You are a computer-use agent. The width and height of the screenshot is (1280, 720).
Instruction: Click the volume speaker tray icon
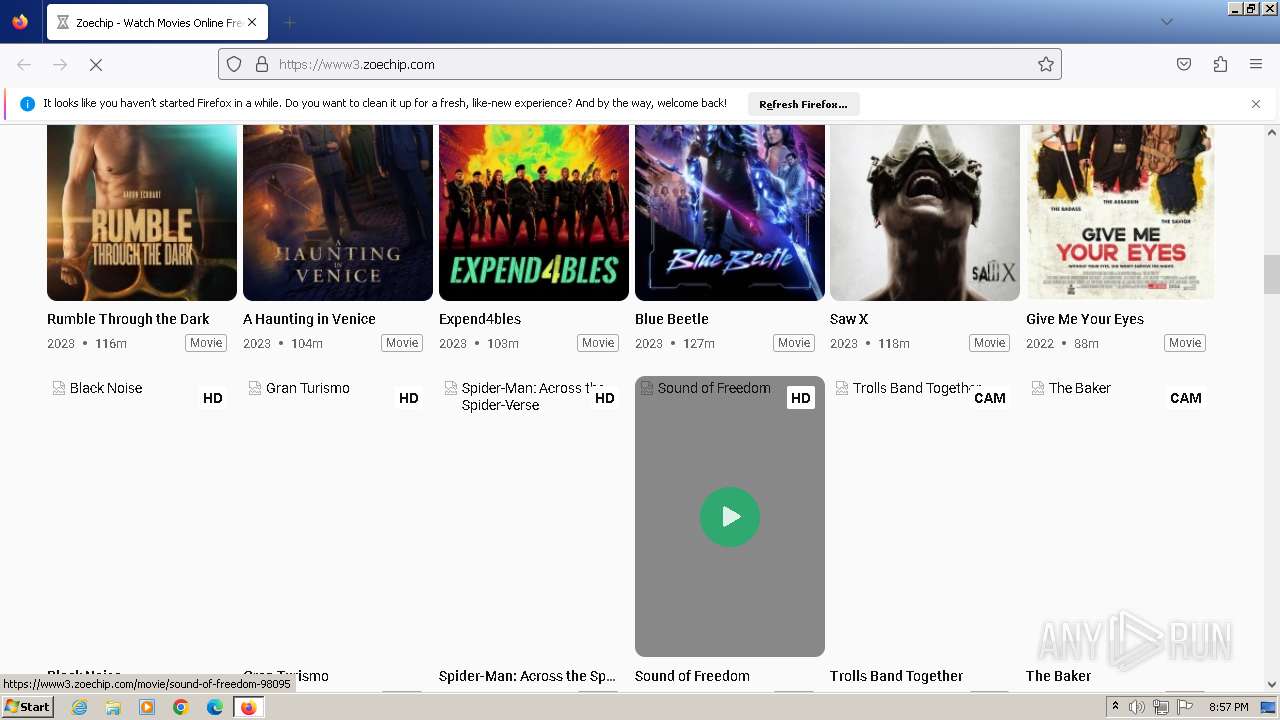pyautogui.click(x=1137, y=707)
